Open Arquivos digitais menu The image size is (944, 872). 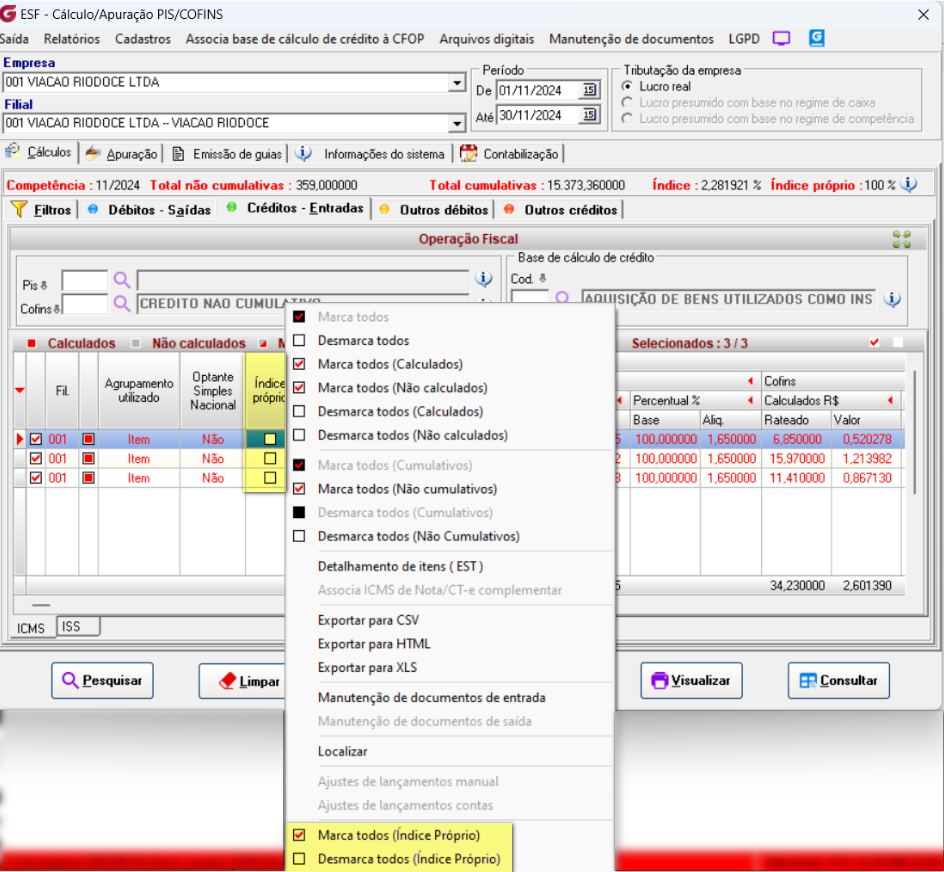point(486,39)
